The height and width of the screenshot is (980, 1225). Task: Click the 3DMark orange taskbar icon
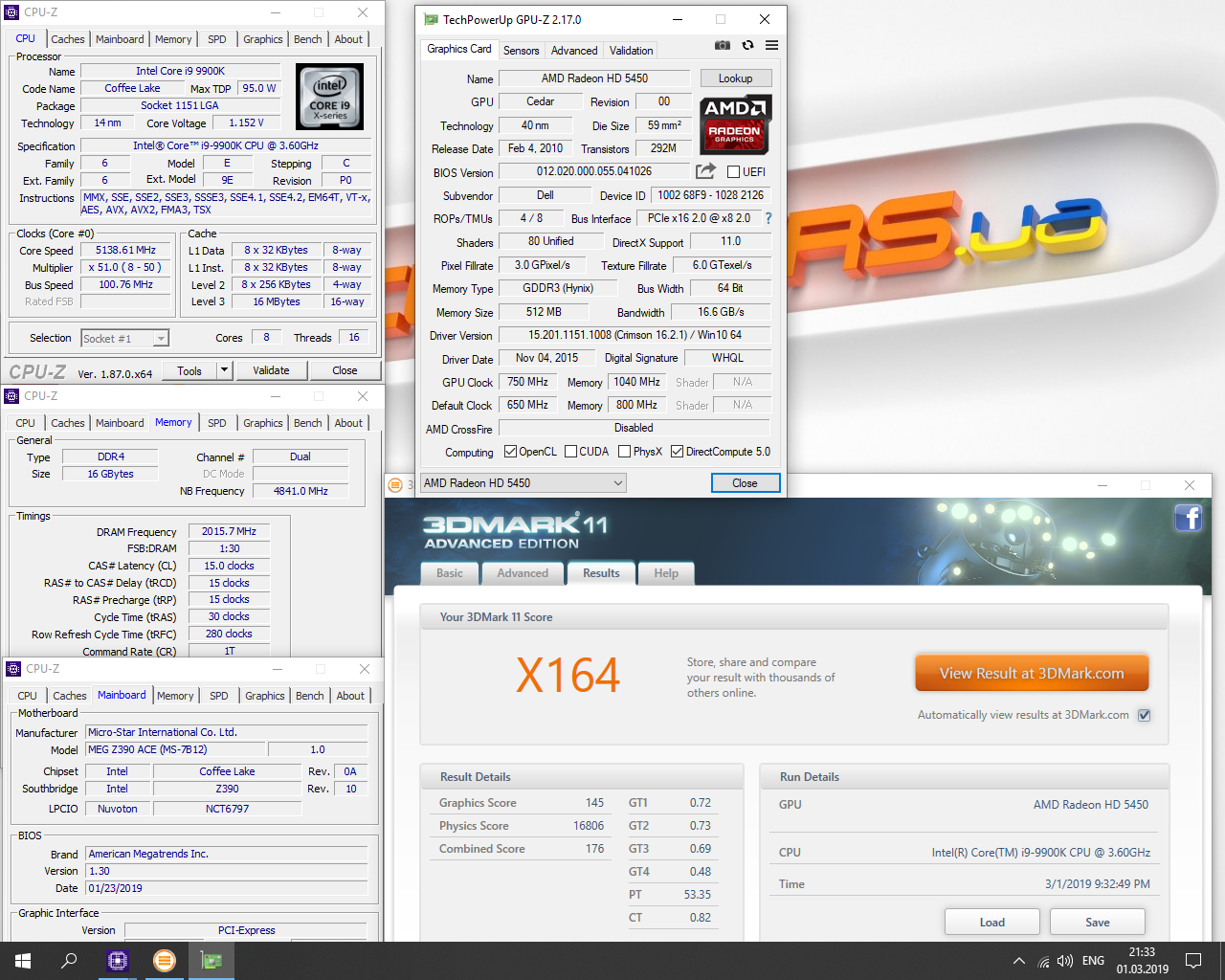(165, 961)
